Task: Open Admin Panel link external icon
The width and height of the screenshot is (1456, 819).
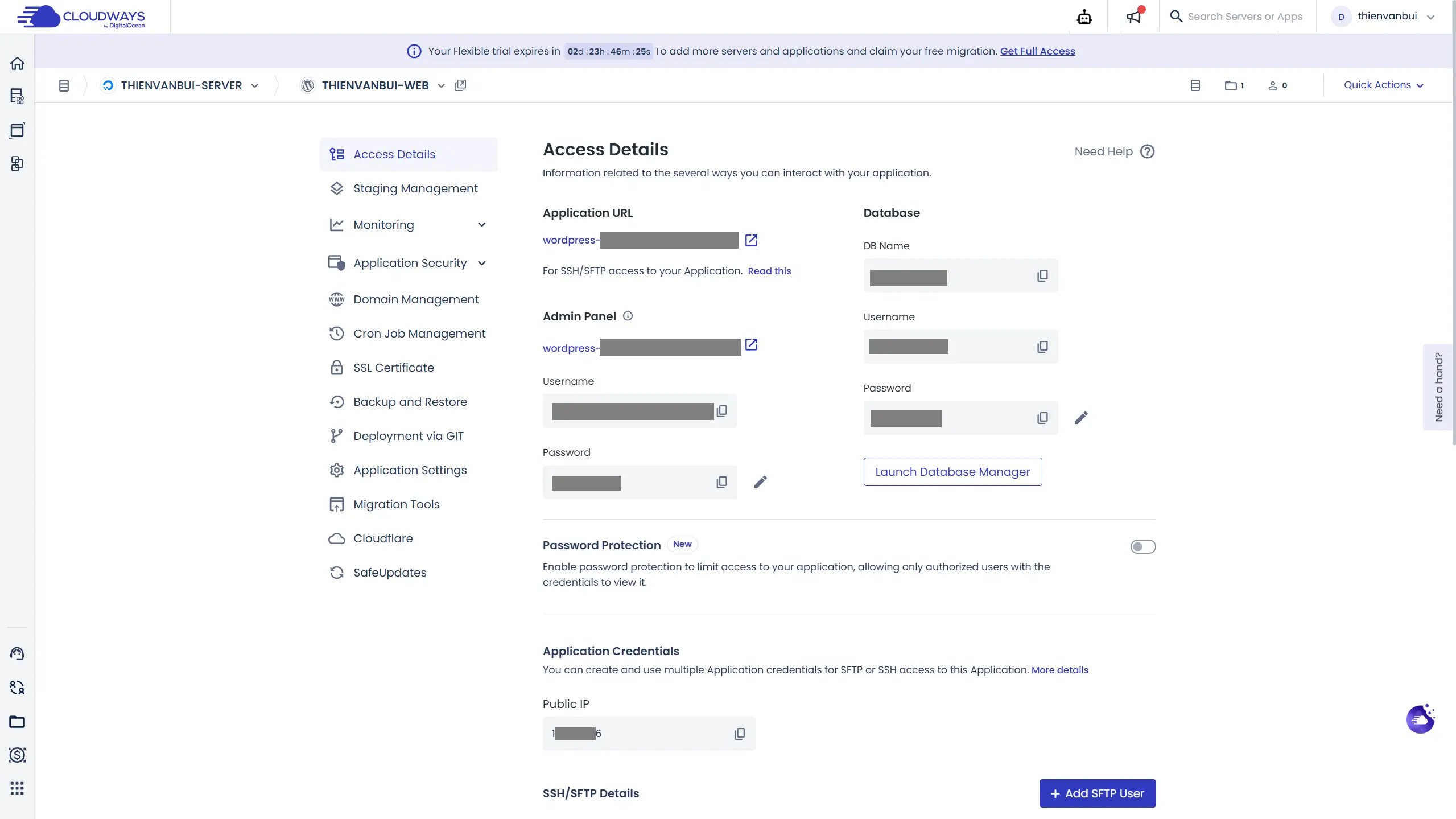Action: point(751,344)
